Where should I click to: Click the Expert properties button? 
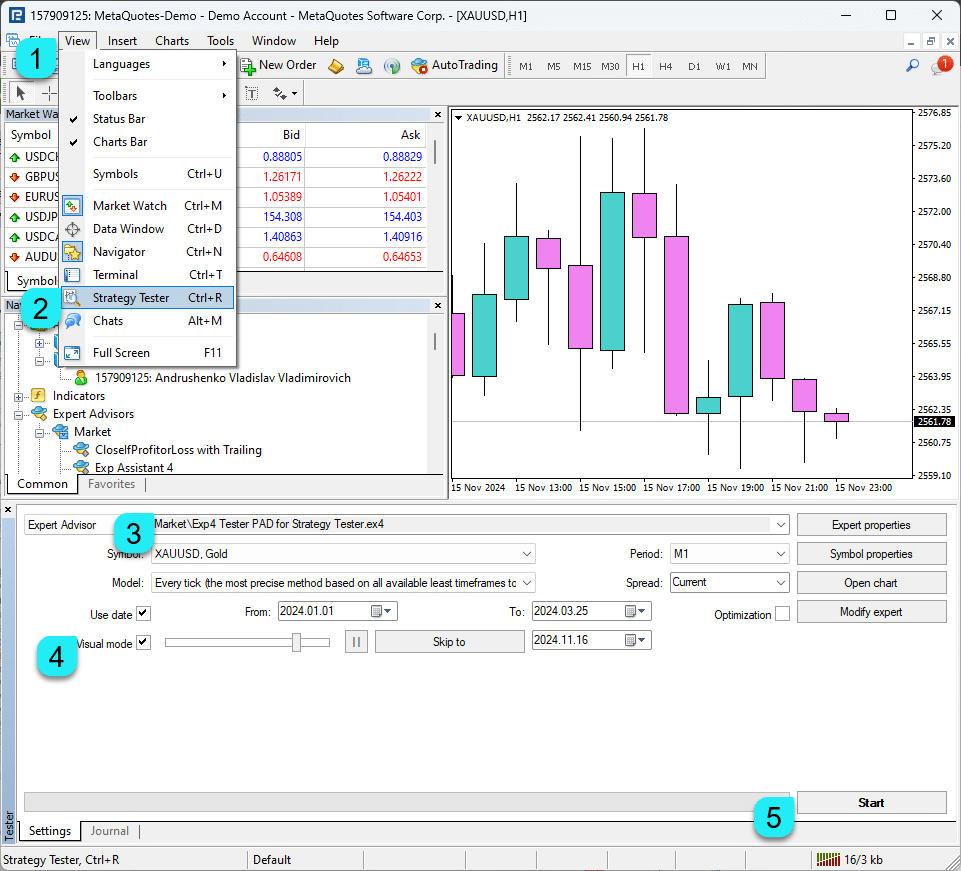(x=871, y=525)
